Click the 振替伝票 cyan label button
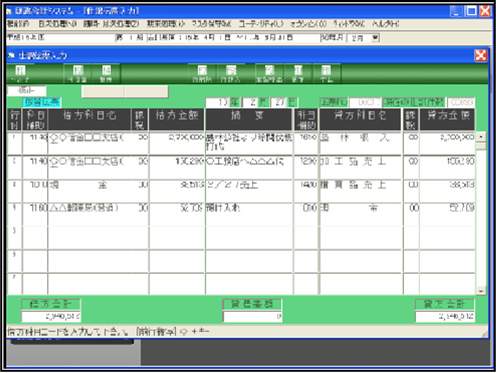The height and width of the screenshot is (373, 496). [x=42, y=102]
